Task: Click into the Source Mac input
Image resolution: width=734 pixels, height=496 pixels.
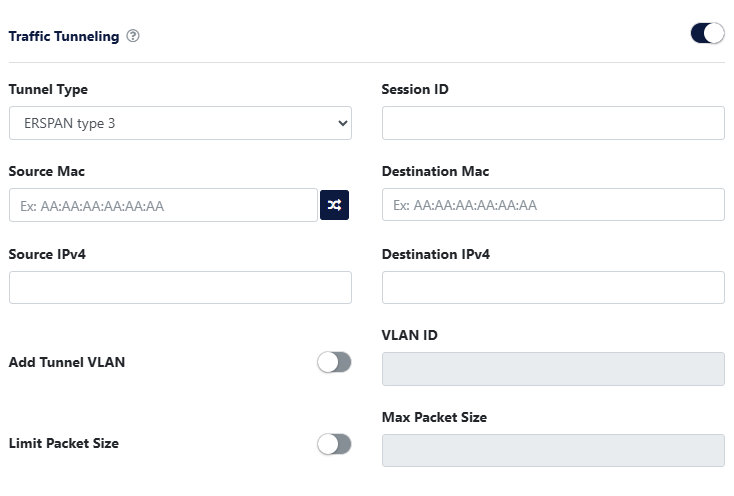Action: 163,205
